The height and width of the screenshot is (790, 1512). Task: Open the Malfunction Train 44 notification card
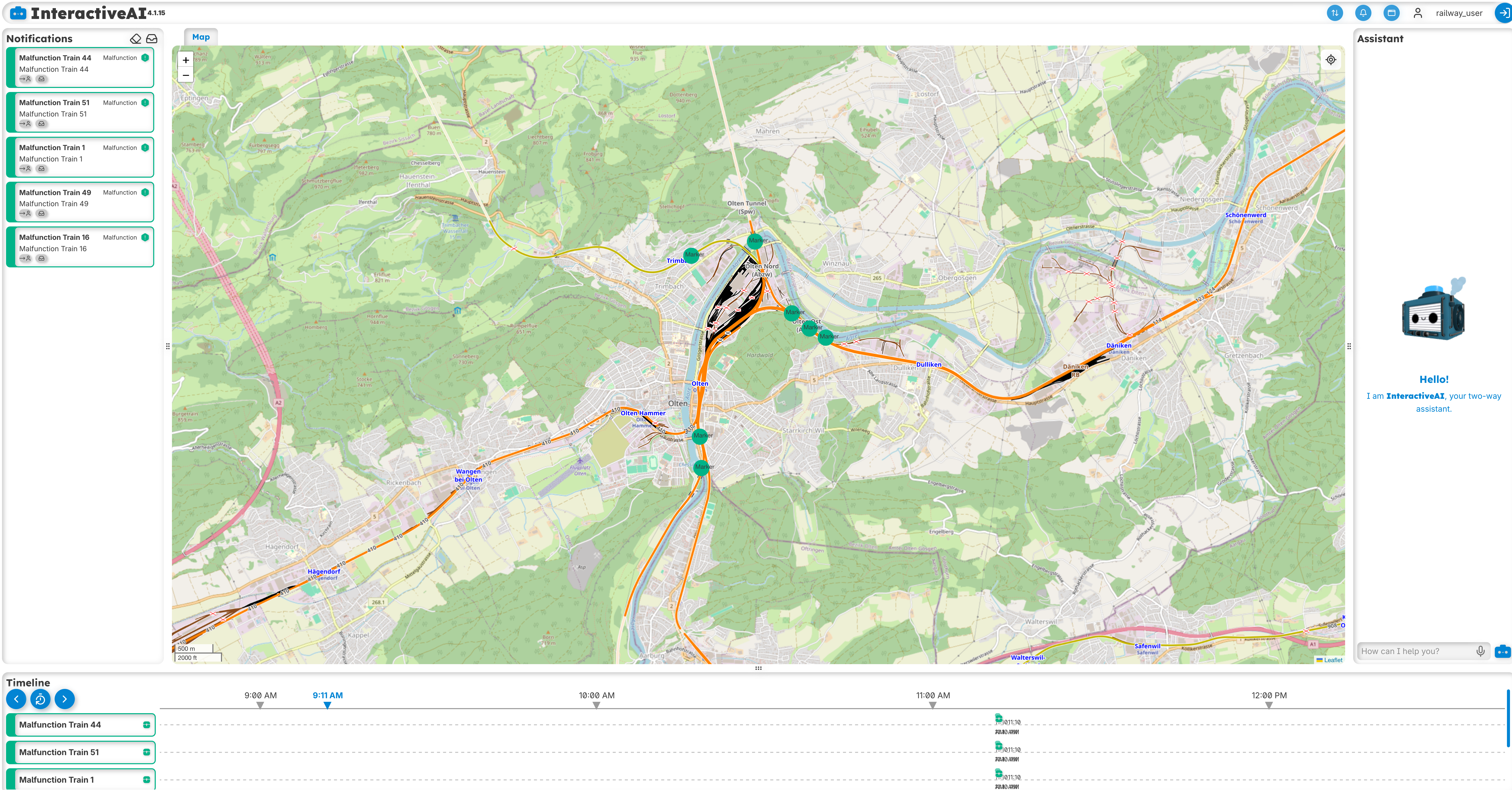(81, 67)
